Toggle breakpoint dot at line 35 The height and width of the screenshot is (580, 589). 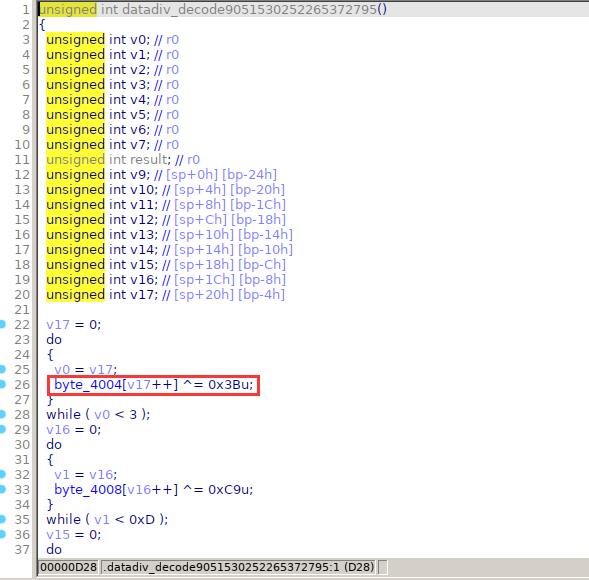pyautogui.click(x=2, y=519)
